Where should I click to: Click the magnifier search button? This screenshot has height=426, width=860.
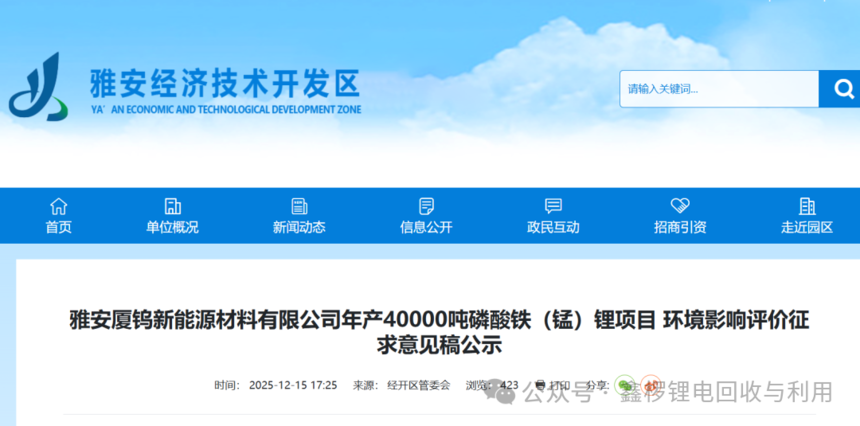point(840,89)
